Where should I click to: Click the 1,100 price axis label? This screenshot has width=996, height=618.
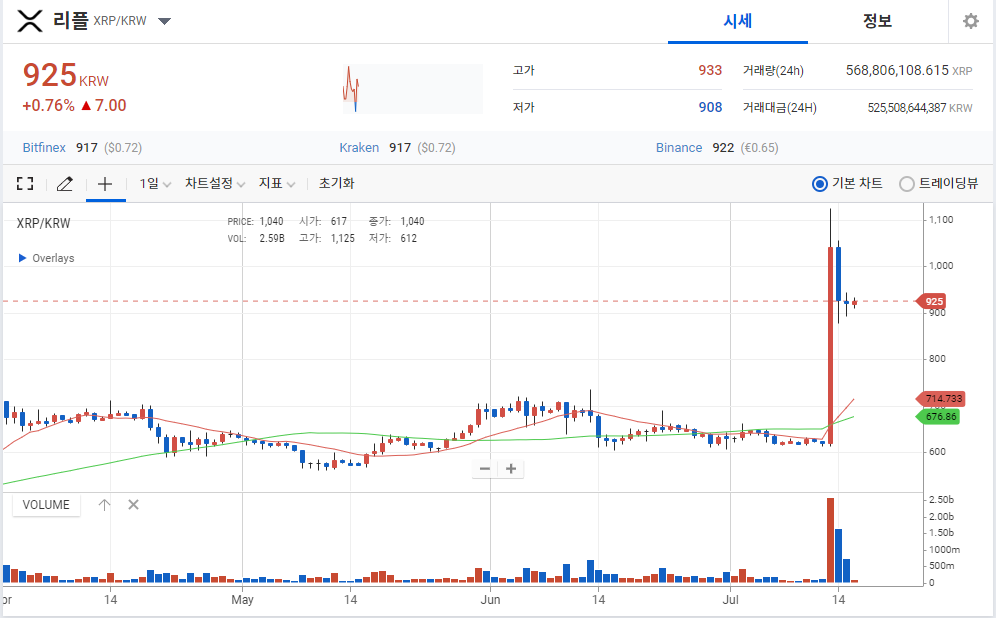click(x=941, y=220)
